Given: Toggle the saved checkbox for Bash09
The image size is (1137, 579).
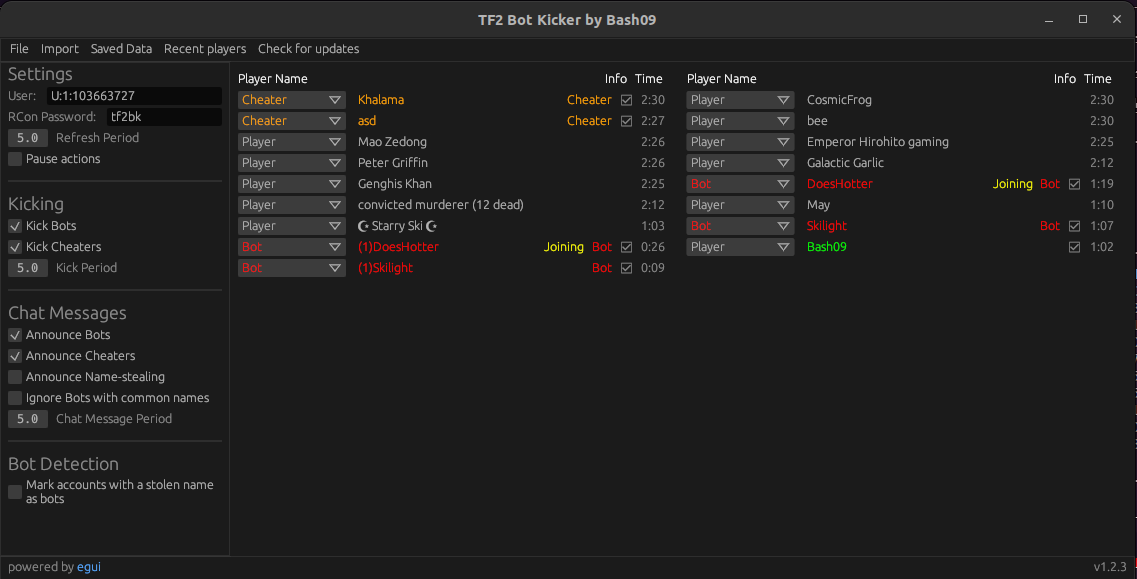Looking at the screenshot, I should 1075,247.
